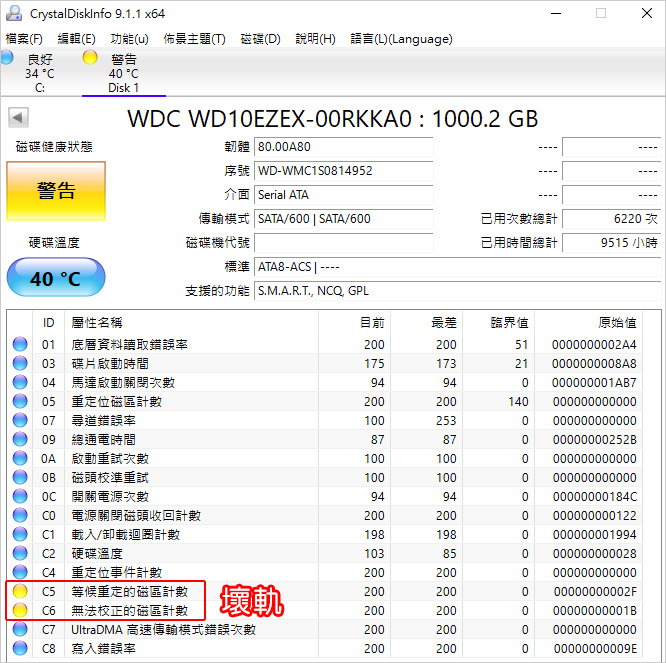Click the previous disk arrow button
Image resolution: width=666 pixels, height=663 pixels.
pos(18,118)
